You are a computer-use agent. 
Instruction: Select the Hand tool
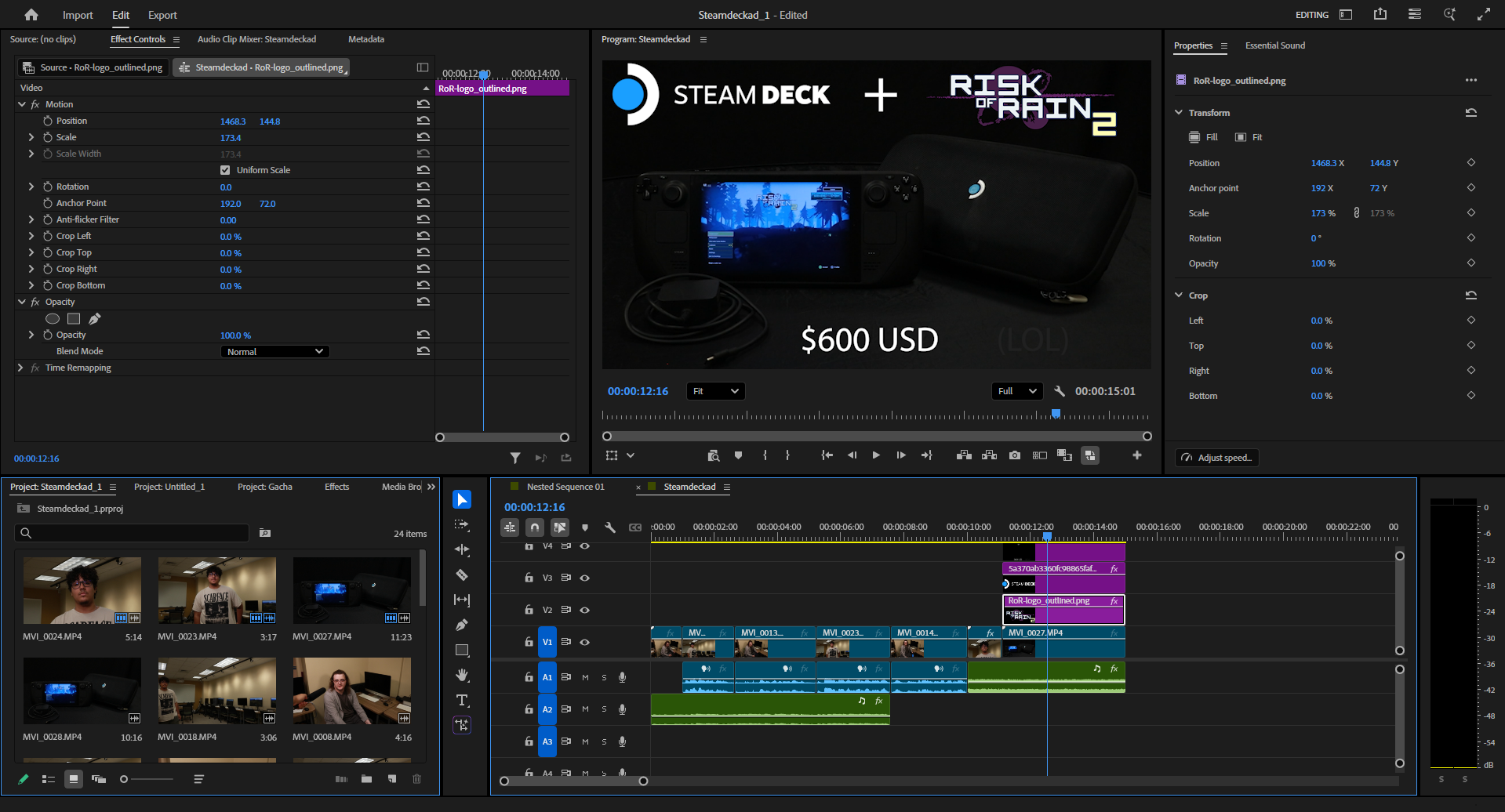462,675
